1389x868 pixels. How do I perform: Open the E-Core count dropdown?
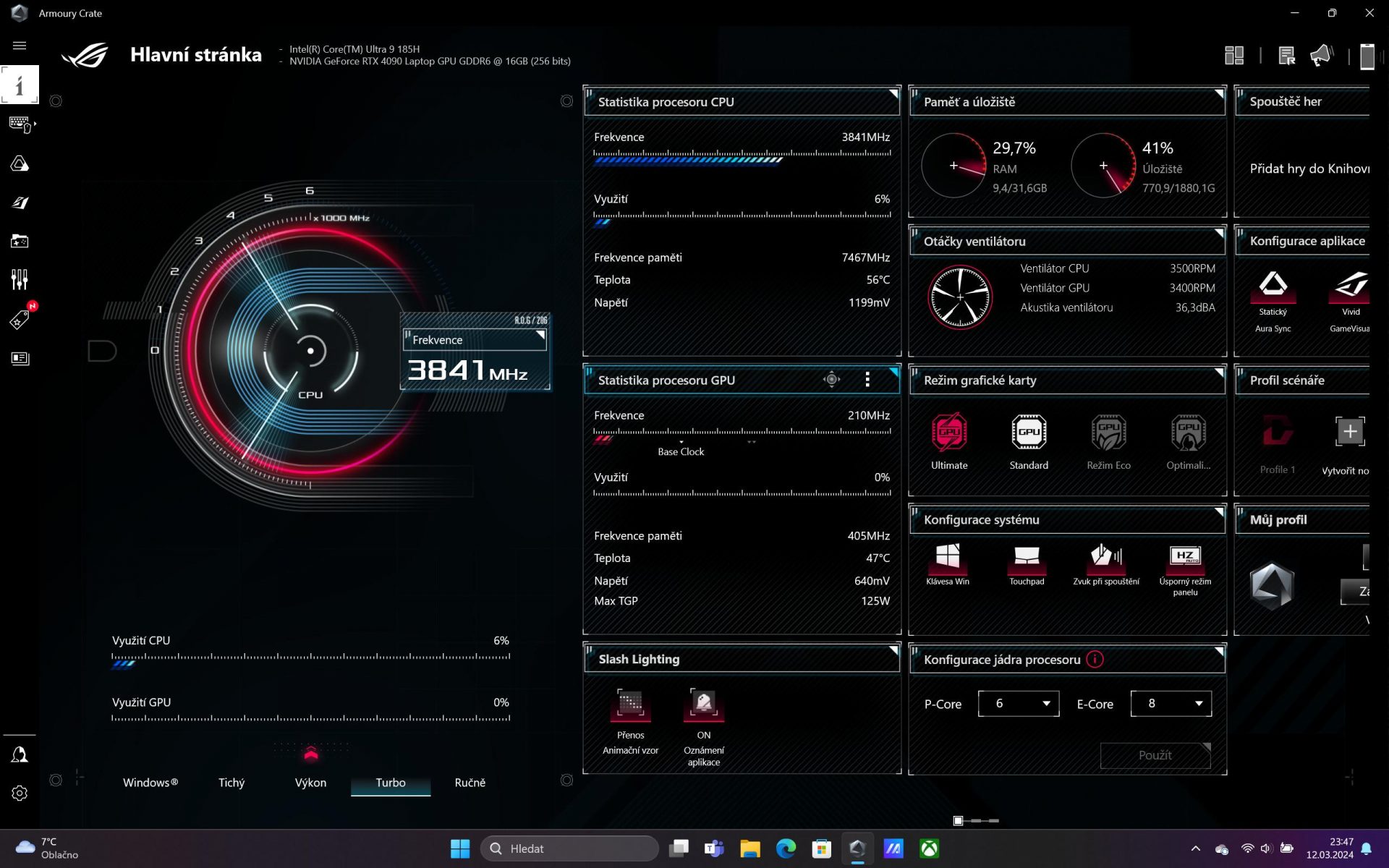click(x=1171, y=704)
